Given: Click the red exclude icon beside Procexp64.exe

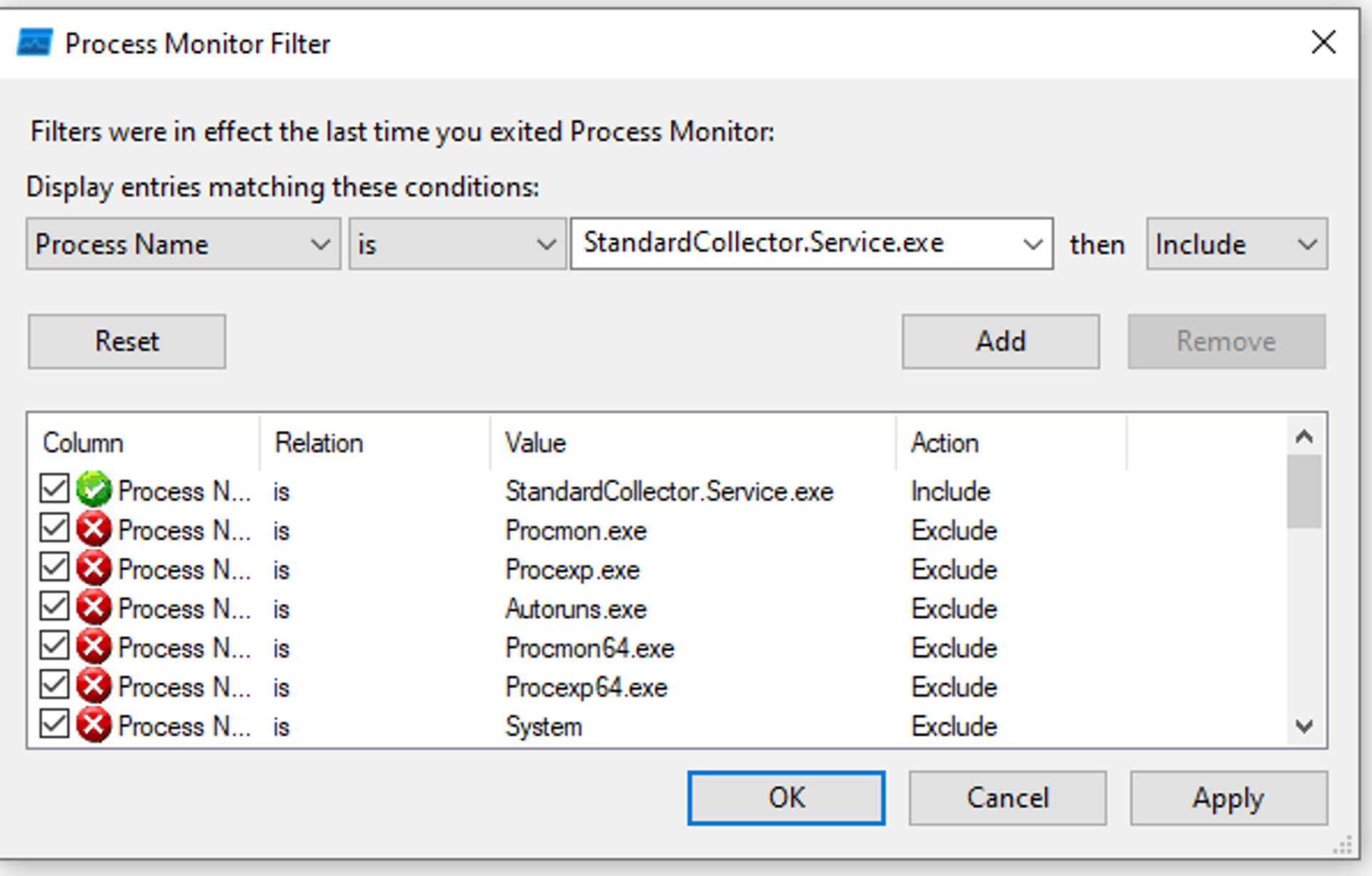Looking at the screenshot, I should point(94,687).
